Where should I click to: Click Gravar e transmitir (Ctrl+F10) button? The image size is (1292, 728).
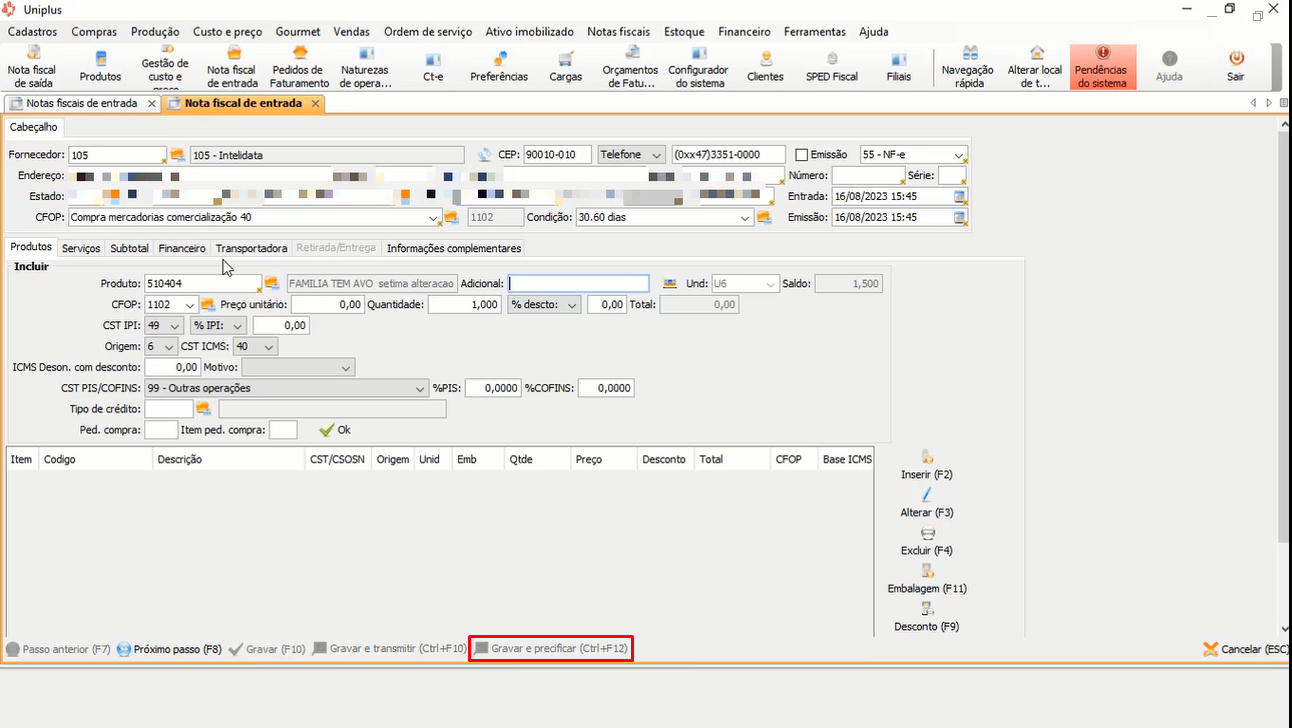389,649
